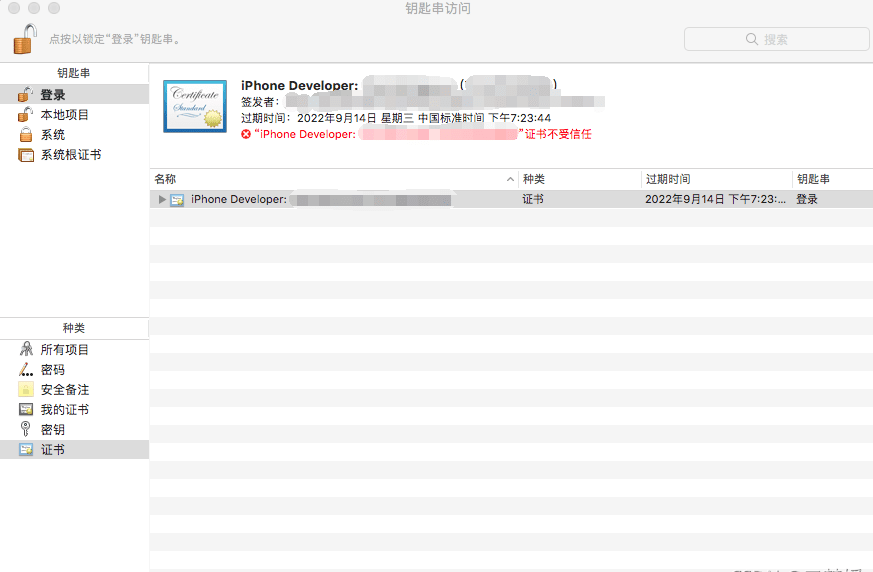The image size is (873, 572).
Task: Click the red untrusted error icon
Action: point(246,134)
